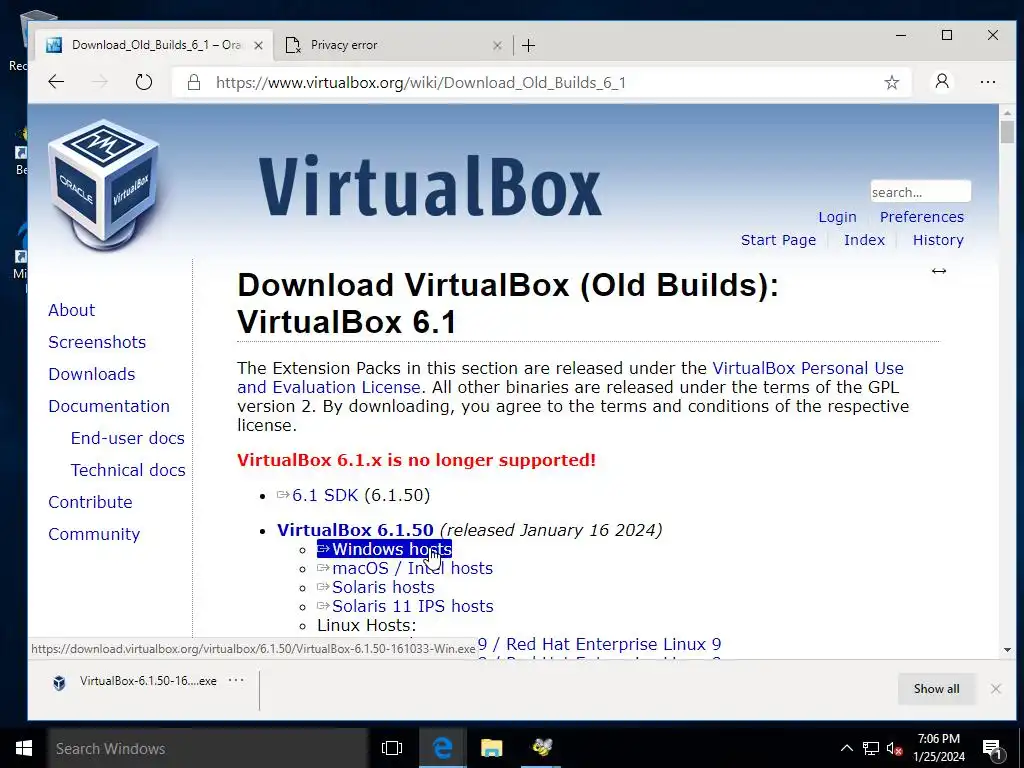
Task: Open options ellipsis for downloaded exe
Action: [236, 680]
